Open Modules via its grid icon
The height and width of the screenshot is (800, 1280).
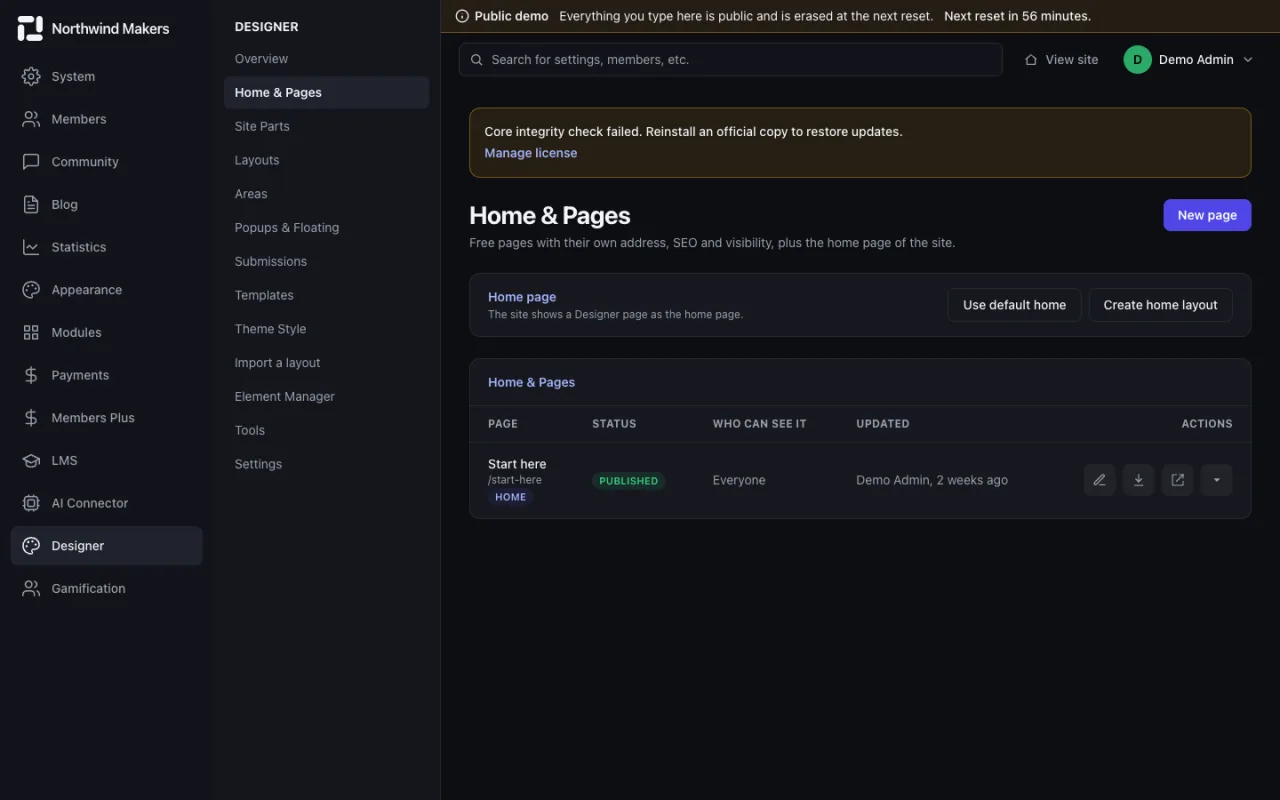click(31, 332)
